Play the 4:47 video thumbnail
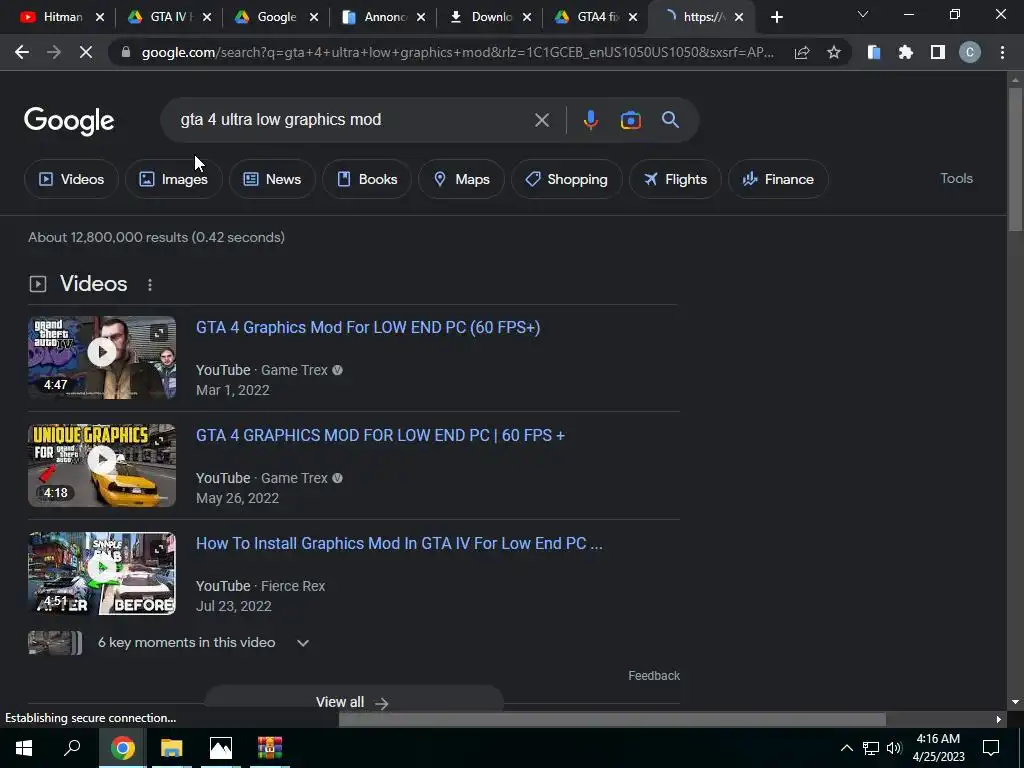Screen dimensions: 1024x768 click(x=102, y=357)
